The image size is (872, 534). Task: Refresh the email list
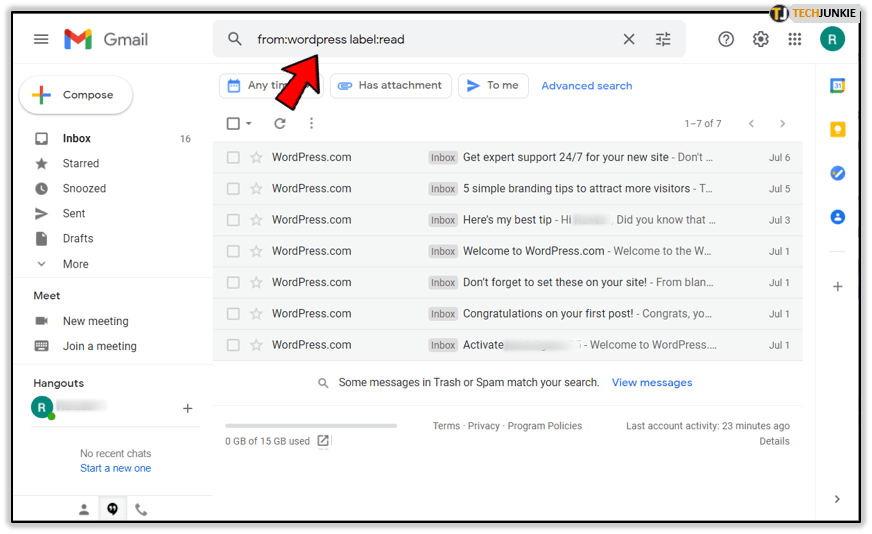pos(280,123)
